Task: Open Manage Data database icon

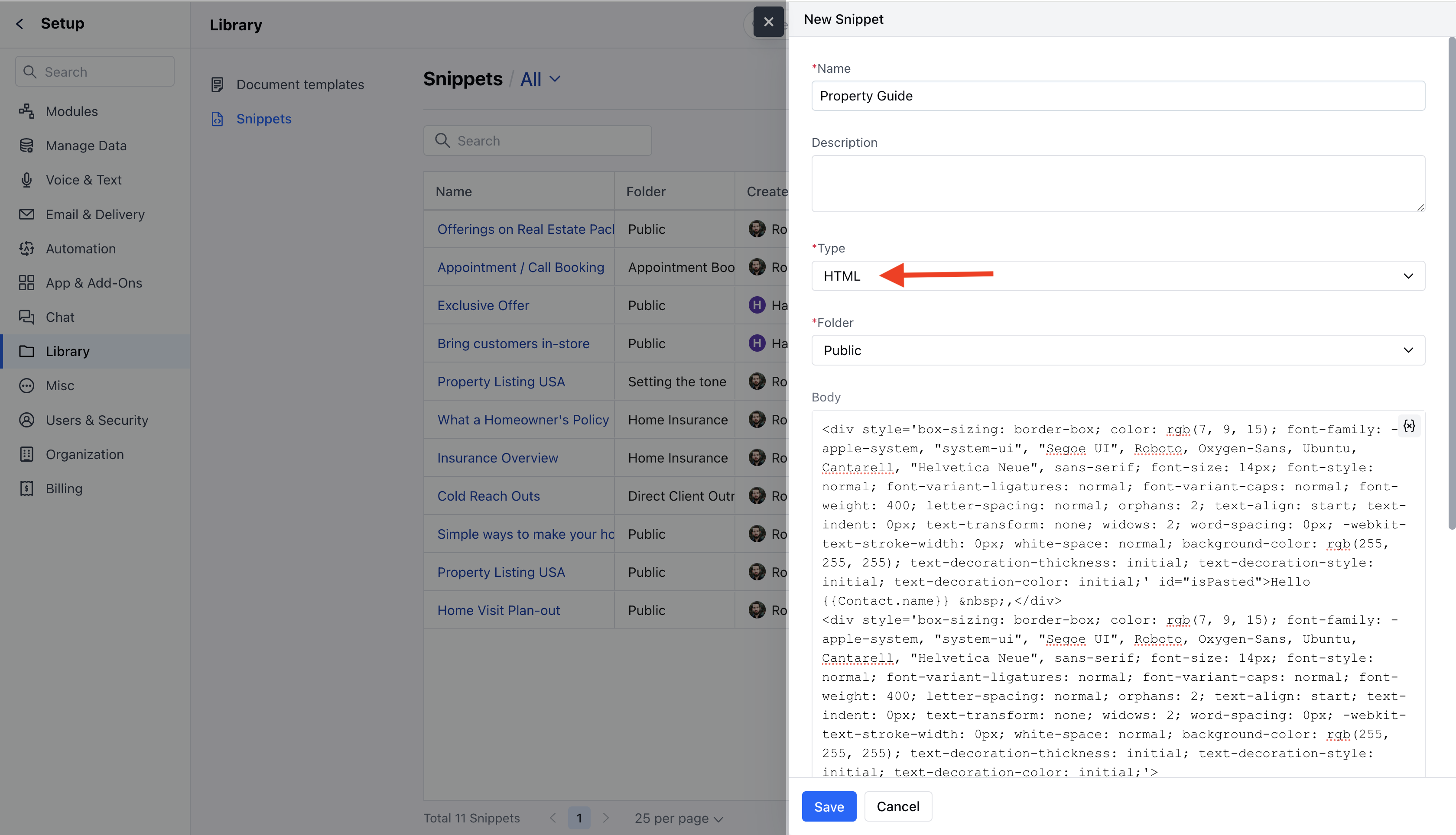Action: 26,146
